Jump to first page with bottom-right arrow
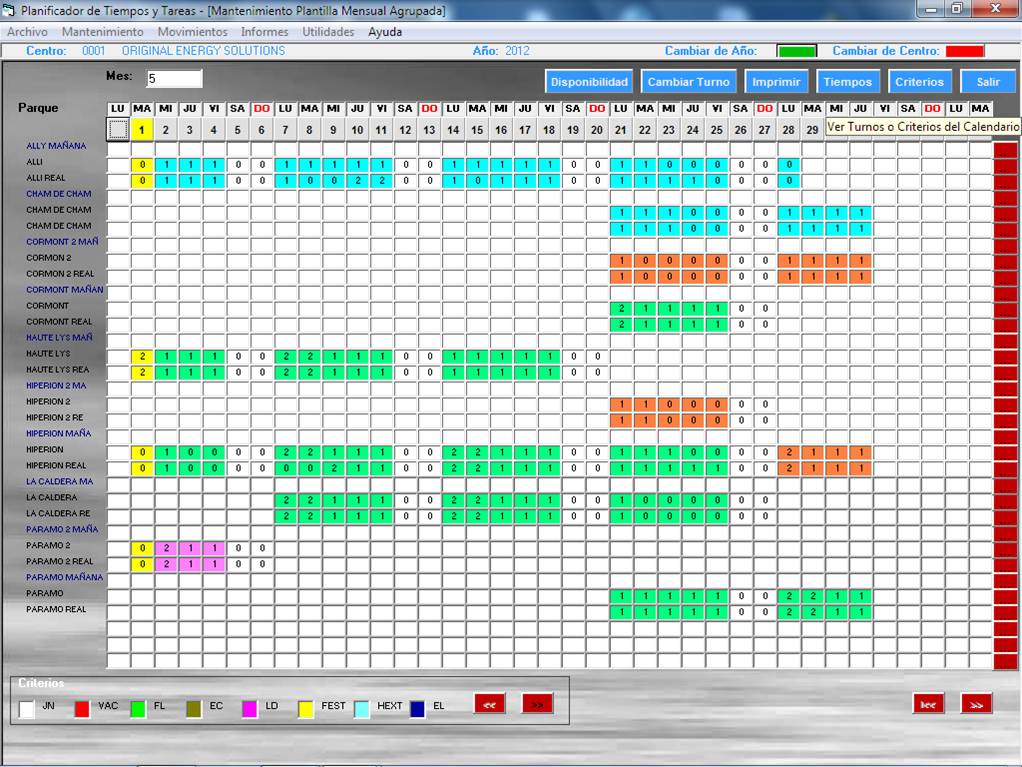The image size is (1022, 767). [x=928, y=704]
